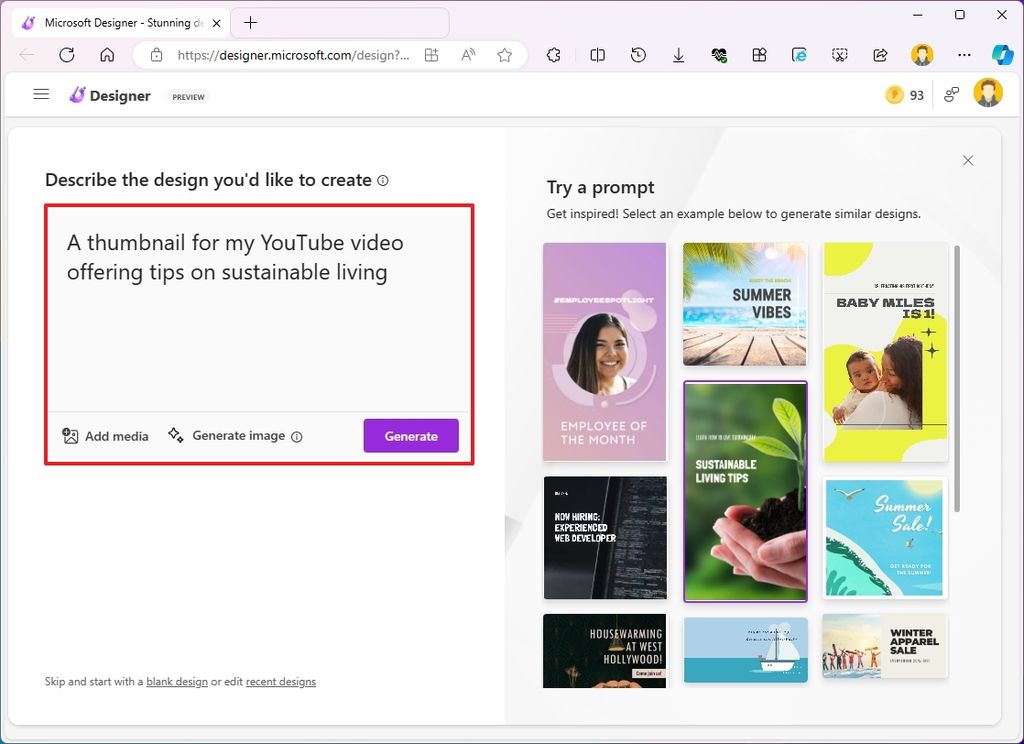Open info icon beside Generate image
1024x744 pixels.
click(297, 436)
